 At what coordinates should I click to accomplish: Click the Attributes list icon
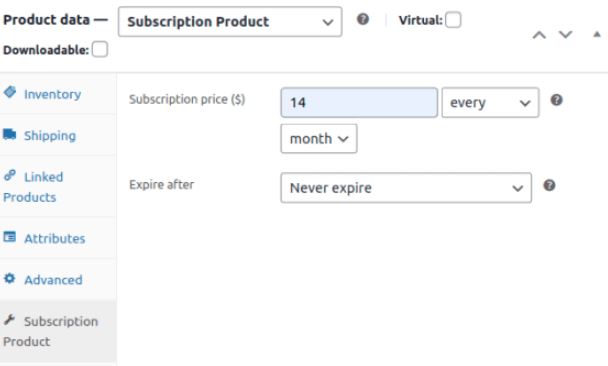coord(10,237)
